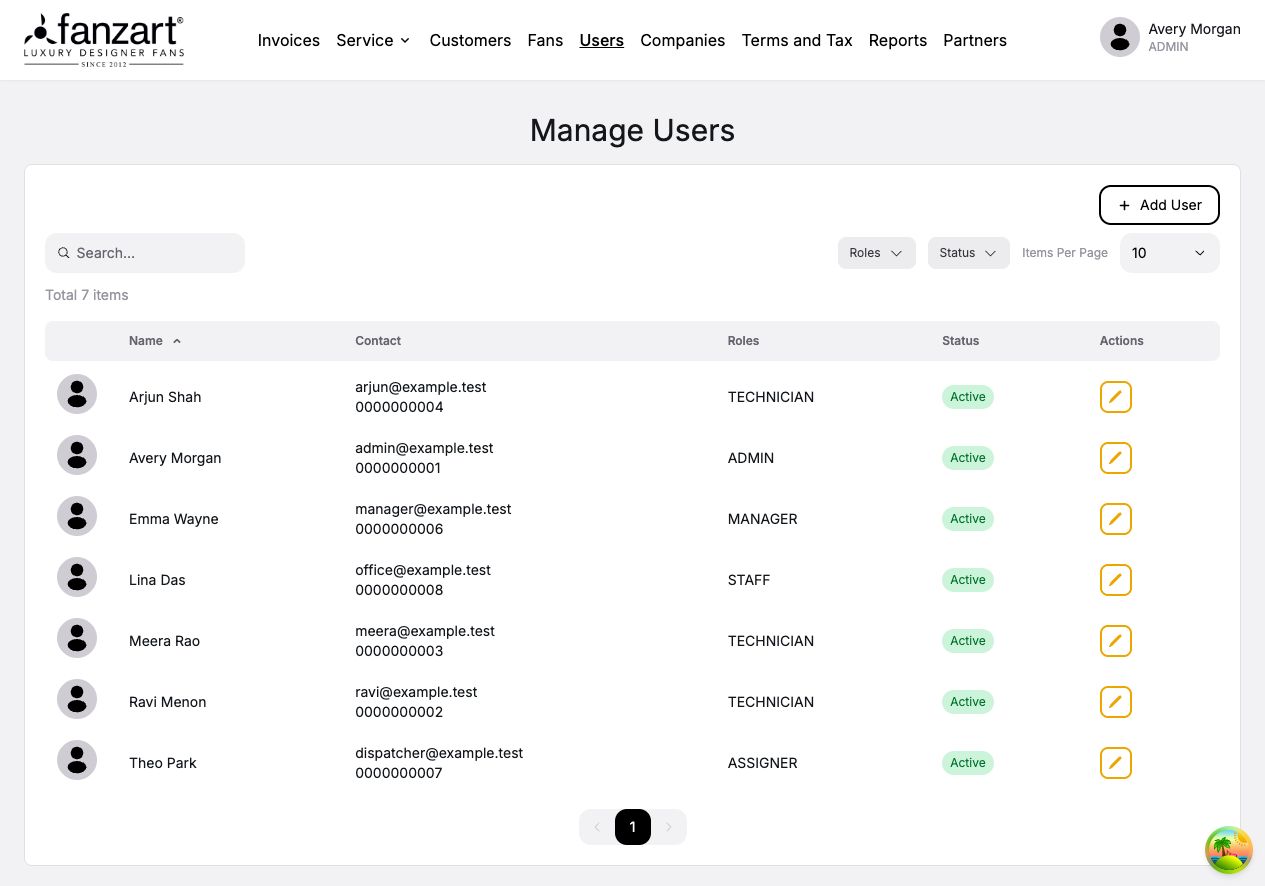Click Ravi Menon's avatar icon
Viewport: 1265px width, 886px height.
coord(77,699)
